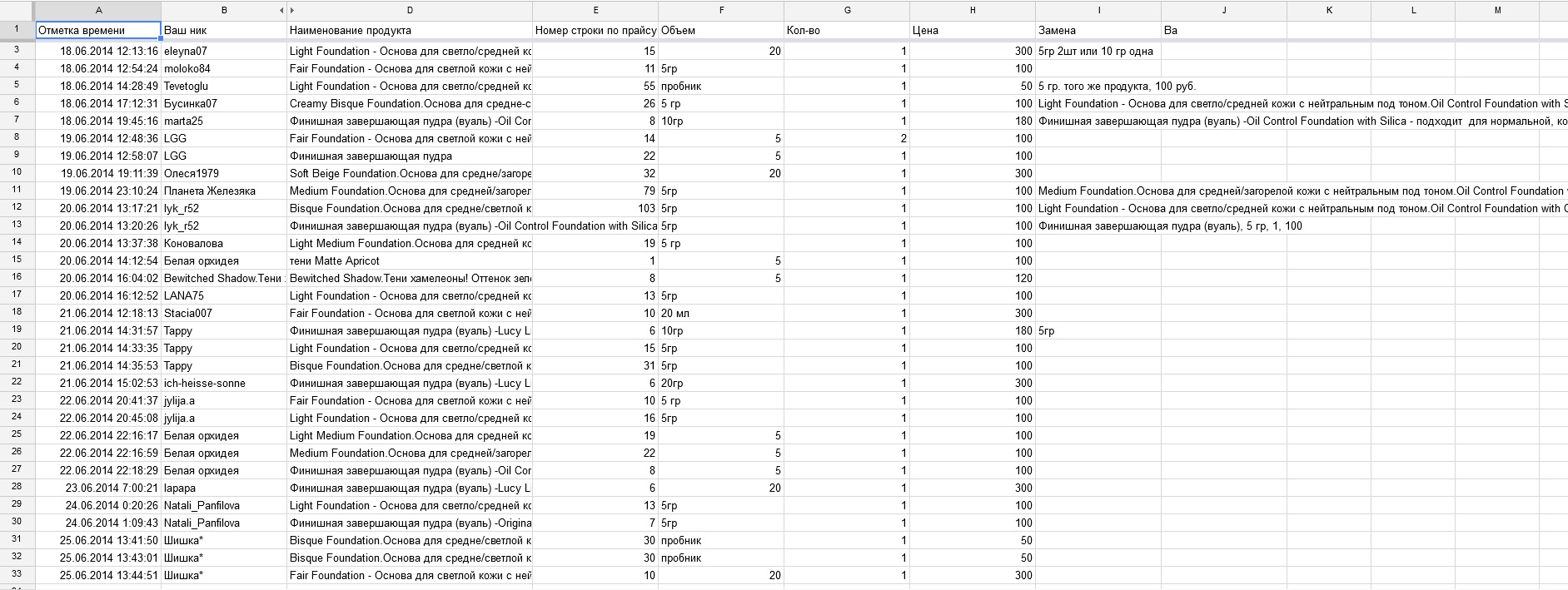This screenshot has height=590, width=1568.
Task: Click the 'Замена' header cell
Action: [x=1098, y=31]
